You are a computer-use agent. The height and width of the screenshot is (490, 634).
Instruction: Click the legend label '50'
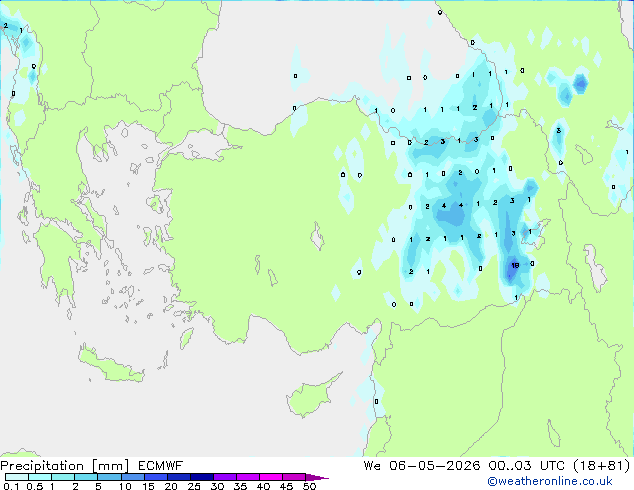309,486
